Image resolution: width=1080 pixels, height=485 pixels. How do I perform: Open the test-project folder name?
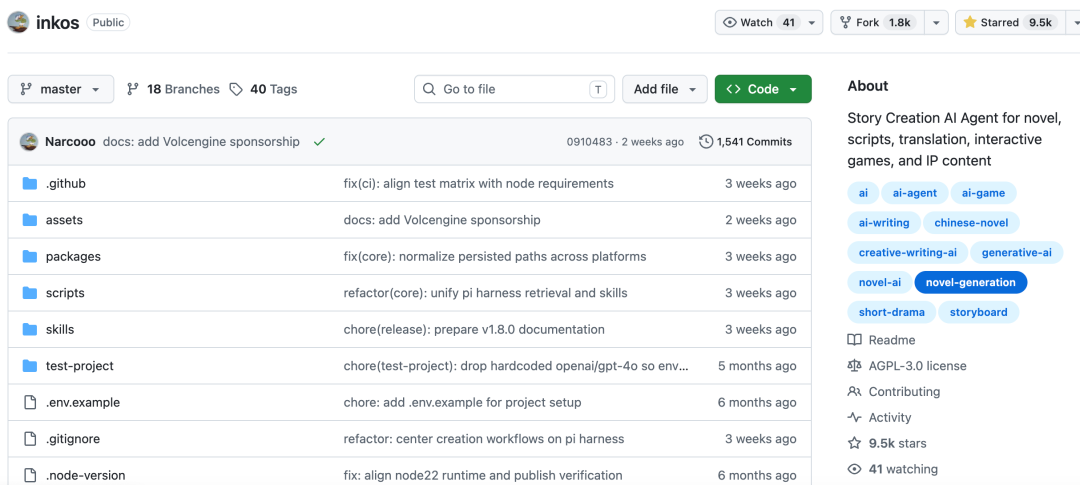pos(79,367)
